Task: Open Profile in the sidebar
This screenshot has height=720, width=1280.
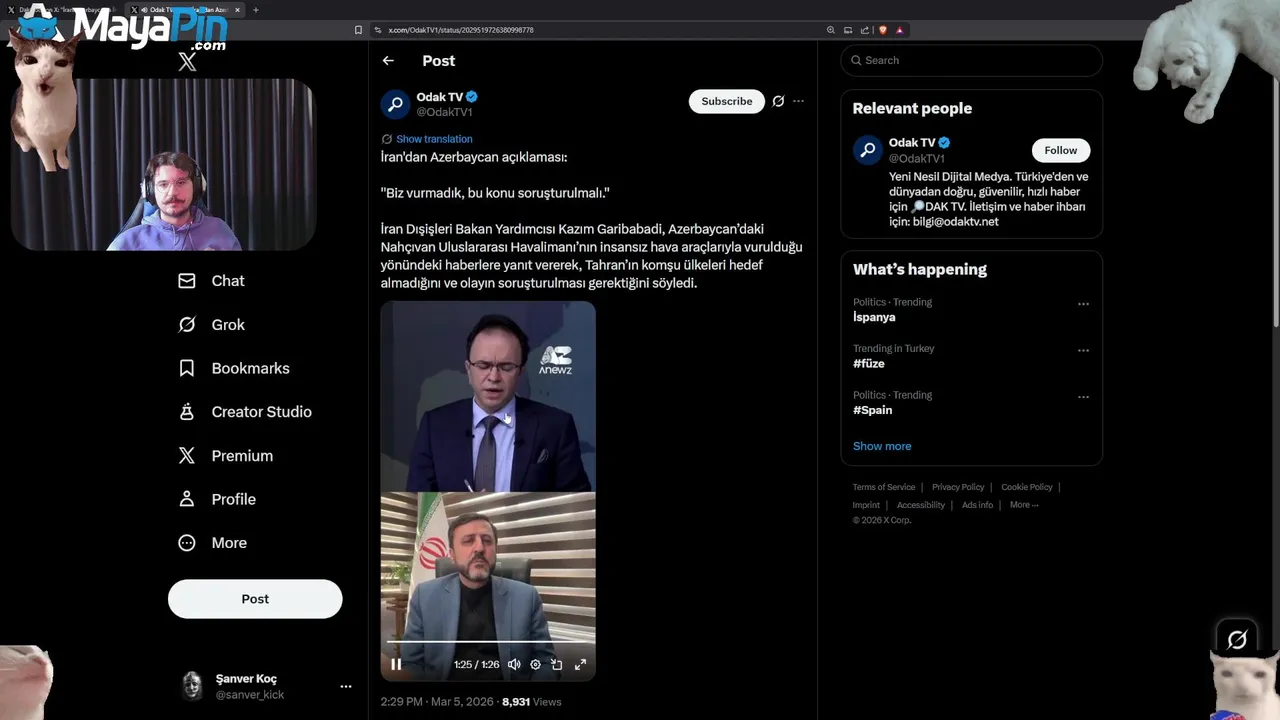Action: (x=217, y=499)
